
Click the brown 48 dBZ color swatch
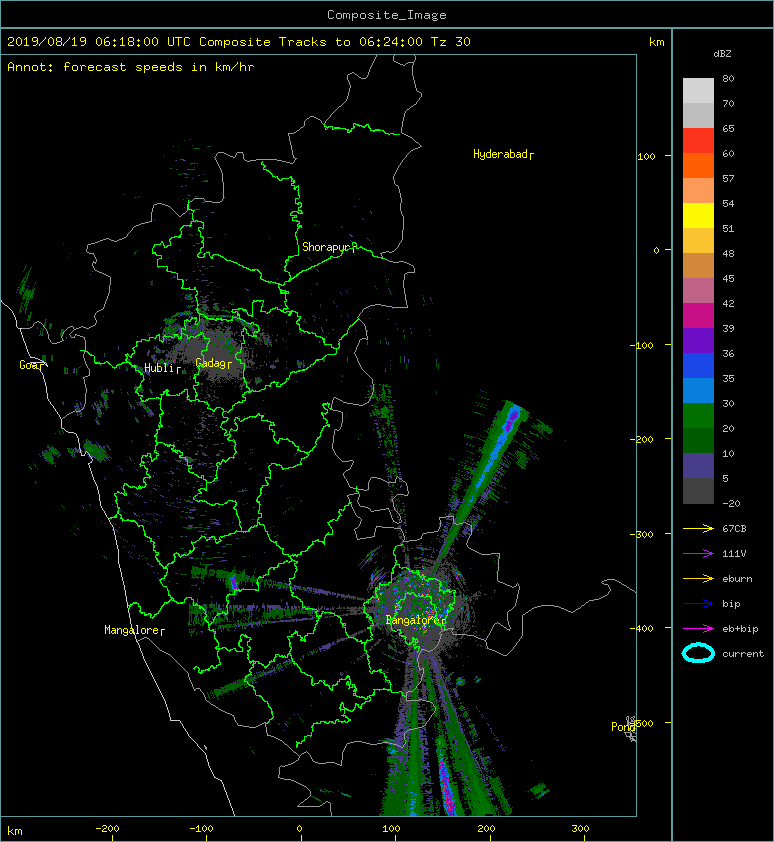click(698, 266)
